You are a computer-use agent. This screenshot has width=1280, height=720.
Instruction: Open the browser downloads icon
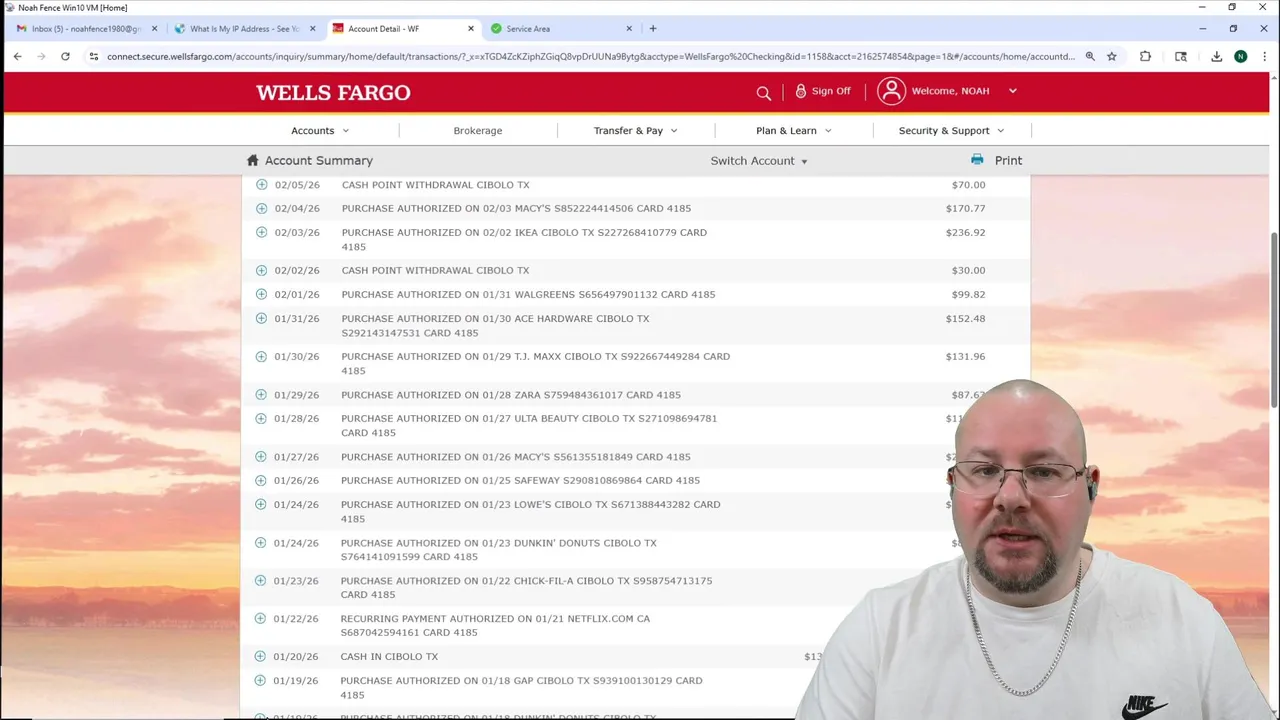1216,57
